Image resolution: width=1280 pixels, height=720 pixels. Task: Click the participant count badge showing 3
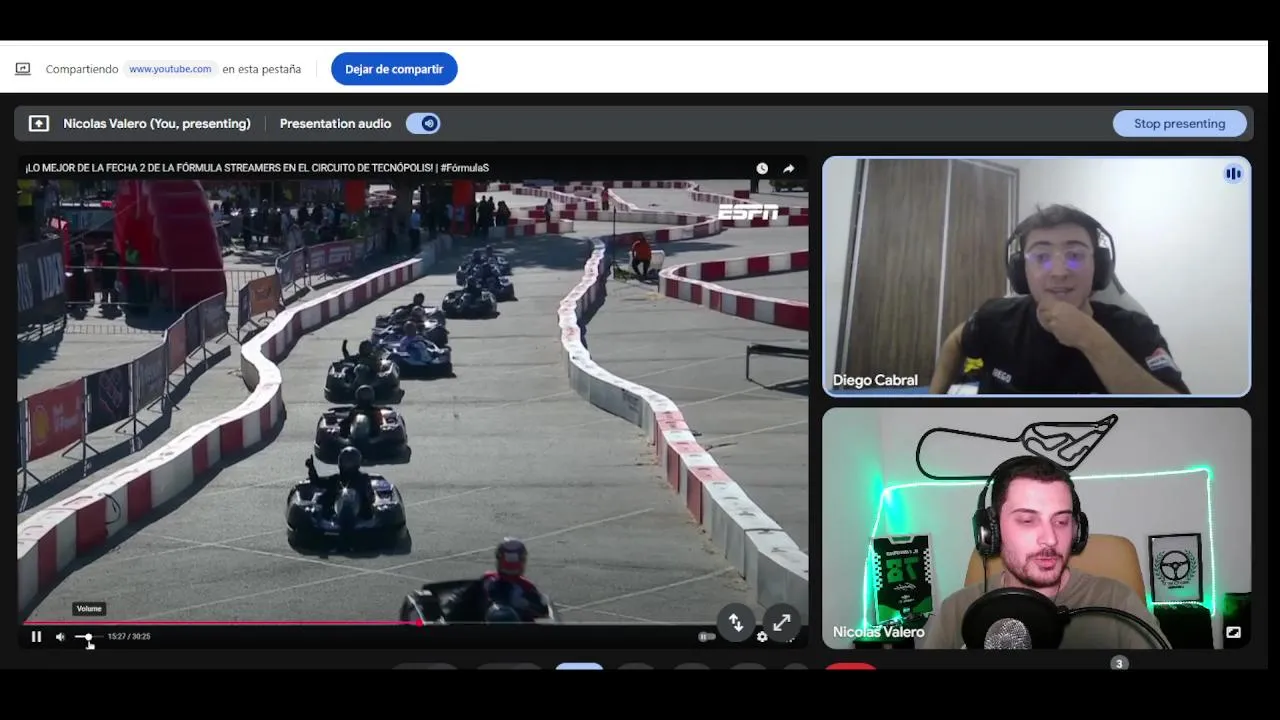[1119, 664]
